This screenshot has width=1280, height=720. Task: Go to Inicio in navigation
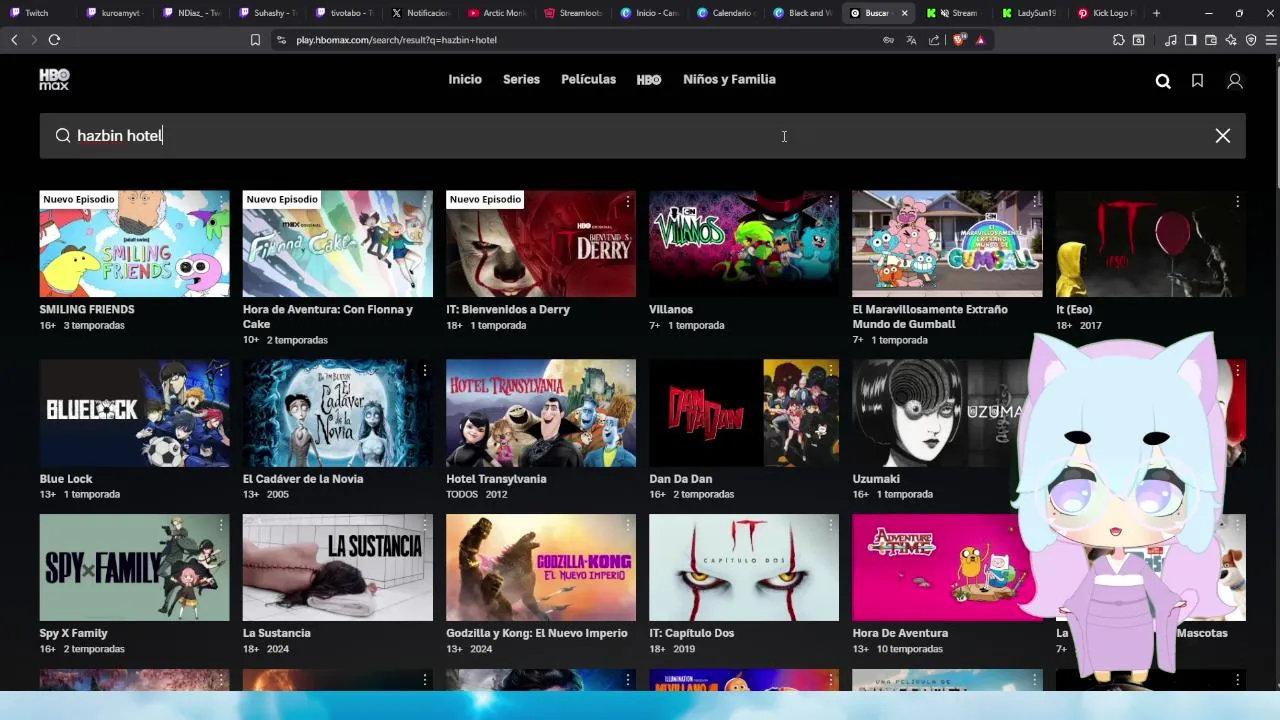[465, 79]
